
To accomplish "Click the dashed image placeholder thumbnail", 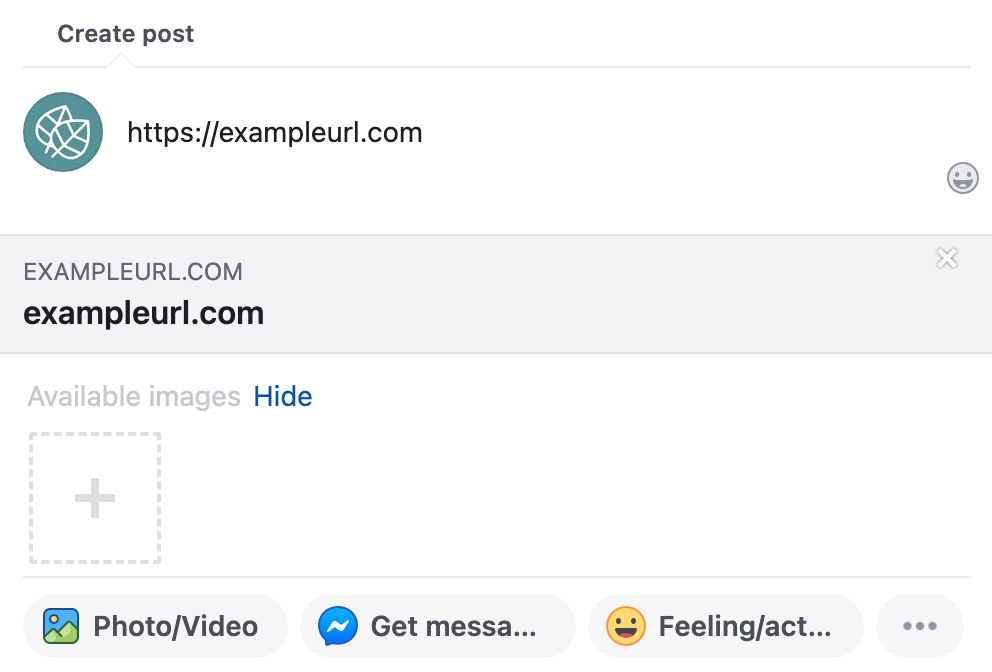I will point(94,497).
